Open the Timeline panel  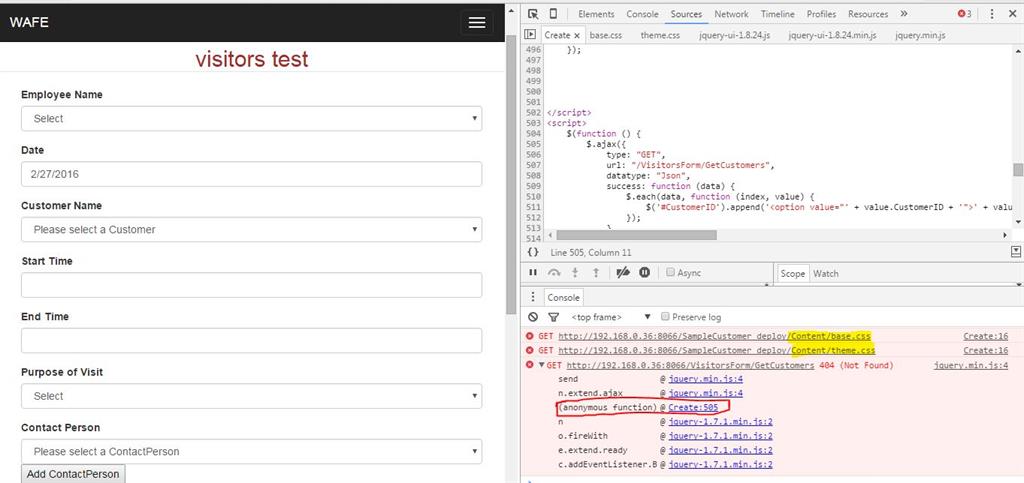pyautogui.click(x=777, y=14)
